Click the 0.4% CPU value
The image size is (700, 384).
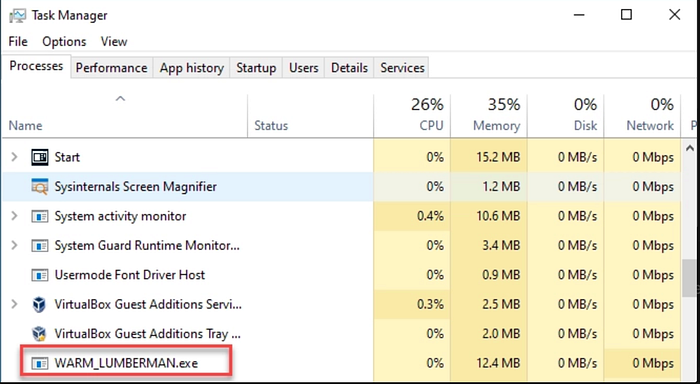pos(430,216)
